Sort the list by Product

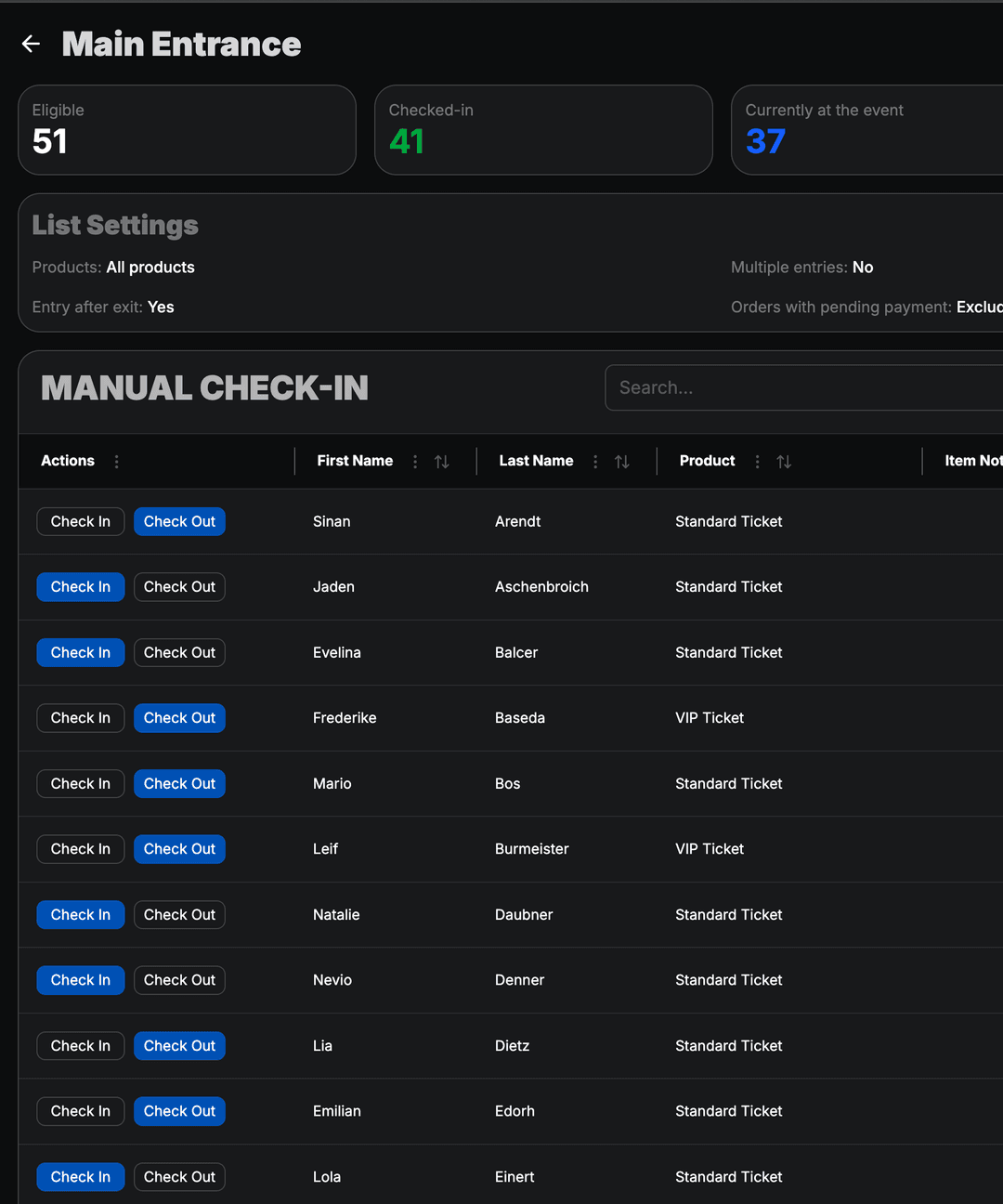[784, 462]
